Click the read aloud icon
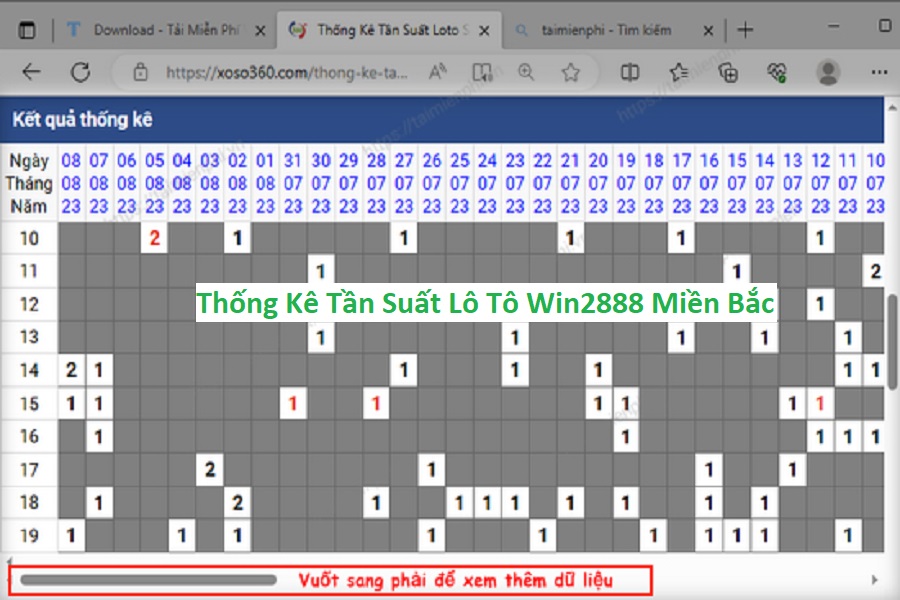The width and height of the screenshot is (900, 600). pyautogui.click(x=438, y=72)
